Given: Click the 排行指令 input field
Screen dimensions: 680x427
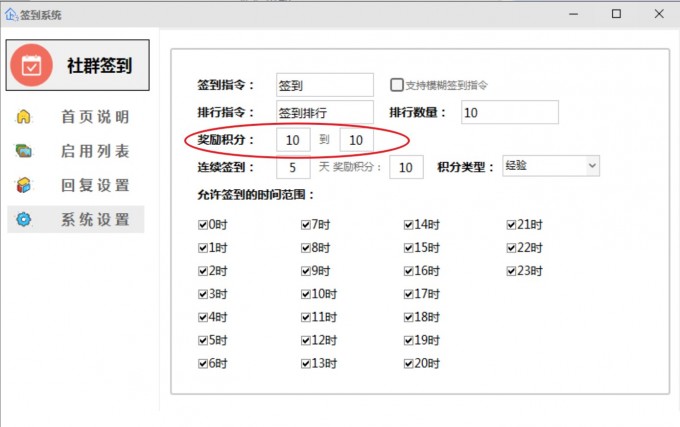Looking at the screenshot, I should pyautogui.click(x=325, y=112).
